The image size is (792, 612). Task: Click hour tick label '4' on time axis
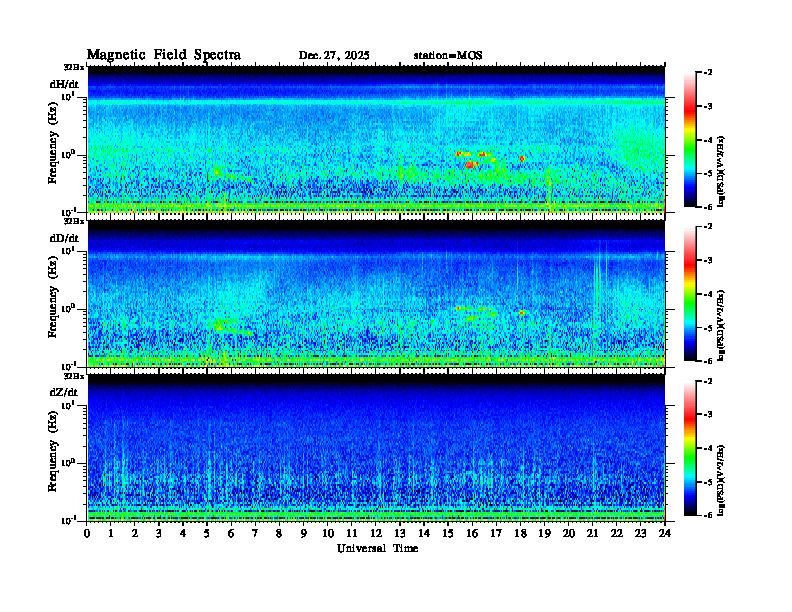(x=183, y=534)
